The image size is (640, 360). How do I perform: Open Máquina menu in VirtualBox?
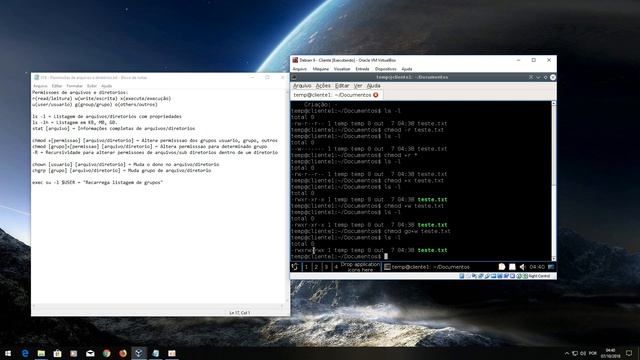[x=321, y=69]
